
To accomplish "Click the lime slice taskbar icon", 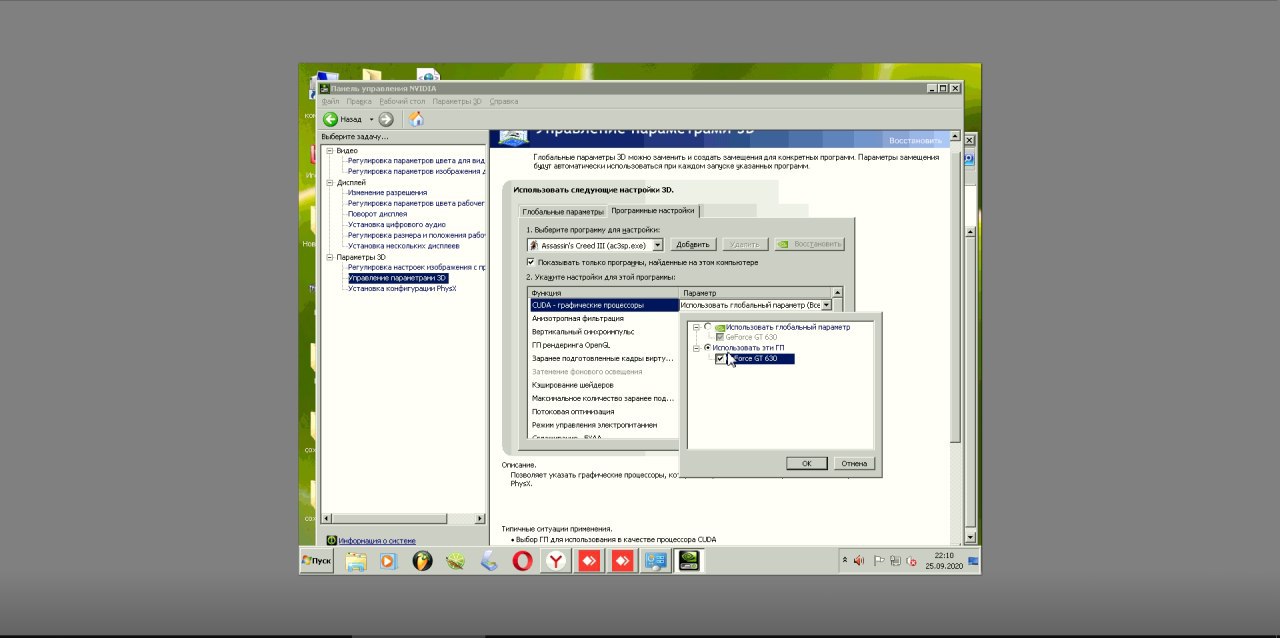I will (x=455, y=561).
